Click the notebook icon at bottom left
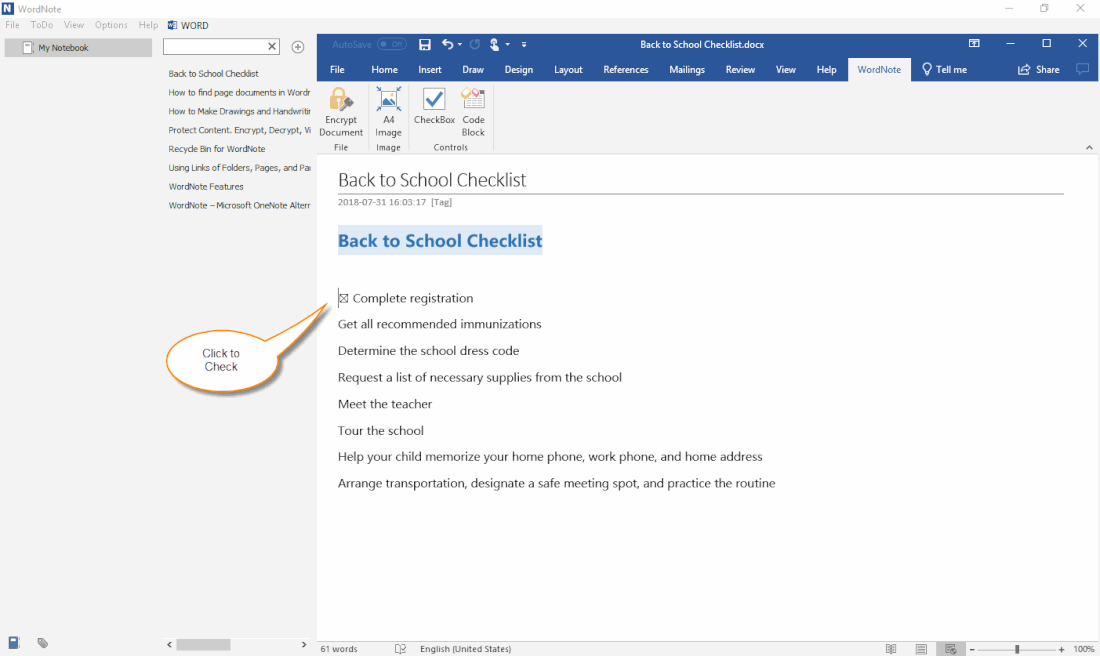Screen dimensions: 1100x656 pos(14,643)
